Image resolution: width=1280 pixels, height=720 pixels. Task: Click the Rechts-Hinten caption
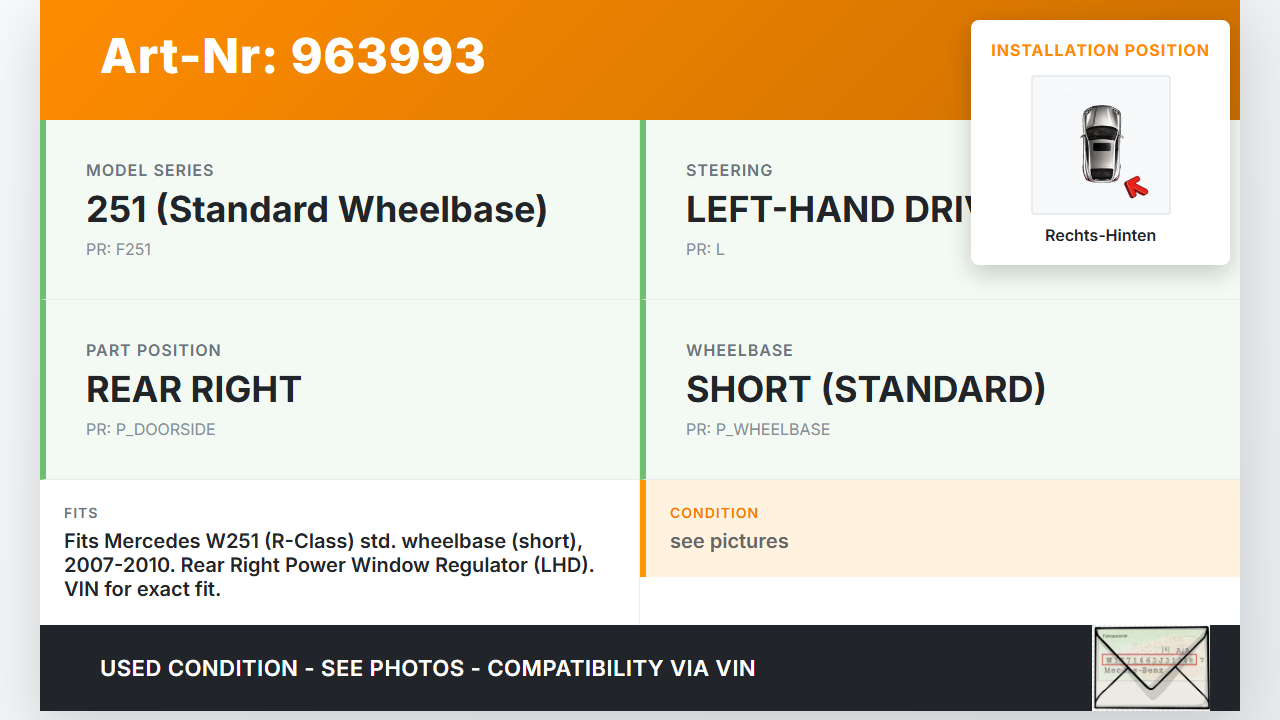pyautogui.click(x=1100, y=236)
